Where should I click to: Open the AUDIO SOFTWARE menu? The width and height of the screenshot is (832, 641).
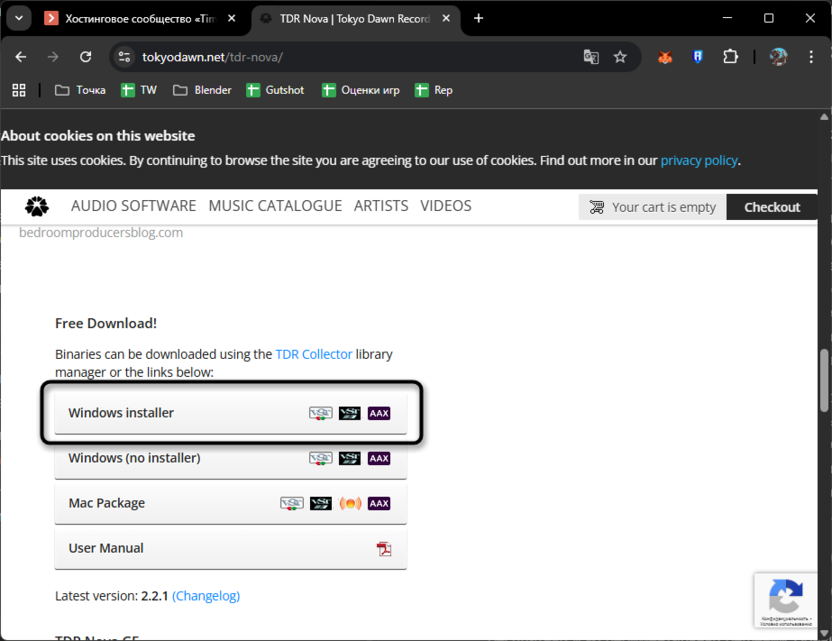pyautogui.click(x=134, y=206)
